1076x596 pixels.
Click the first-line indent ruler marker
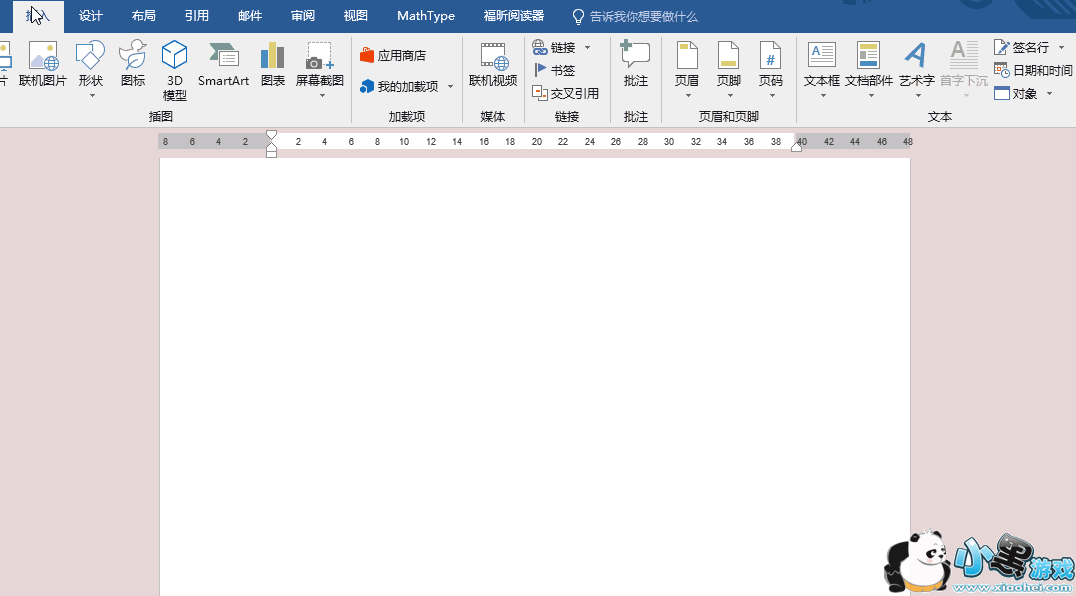coord(271,135)
